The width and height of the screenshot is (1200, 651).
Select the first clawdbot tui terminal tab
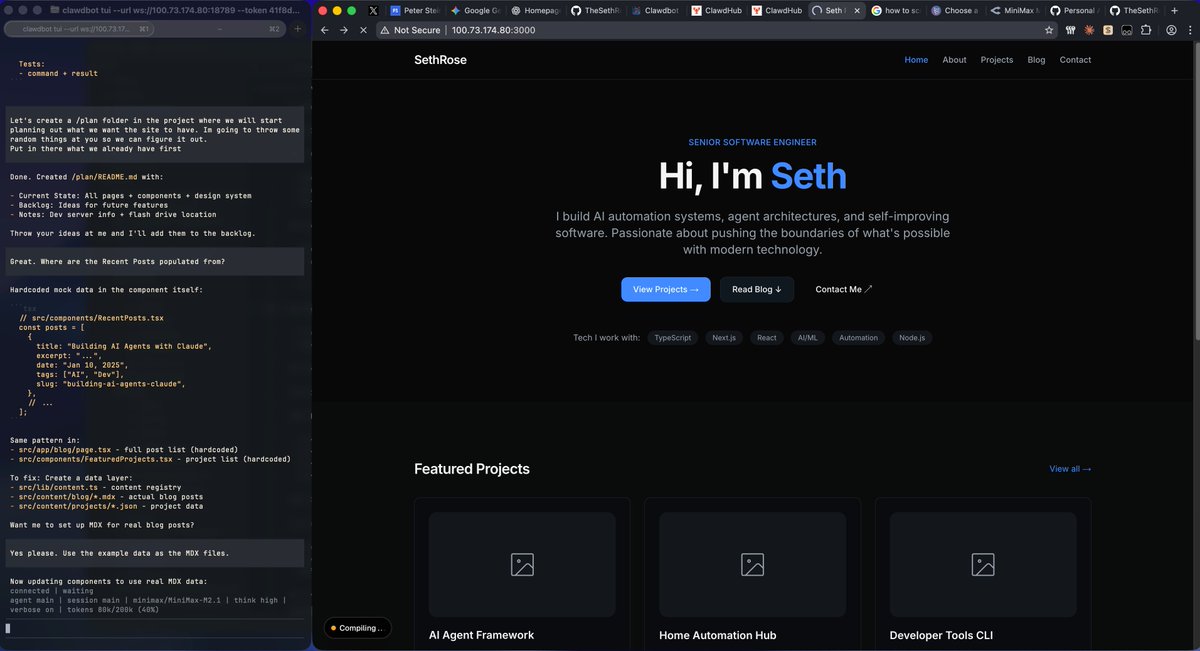click(80, 29)
